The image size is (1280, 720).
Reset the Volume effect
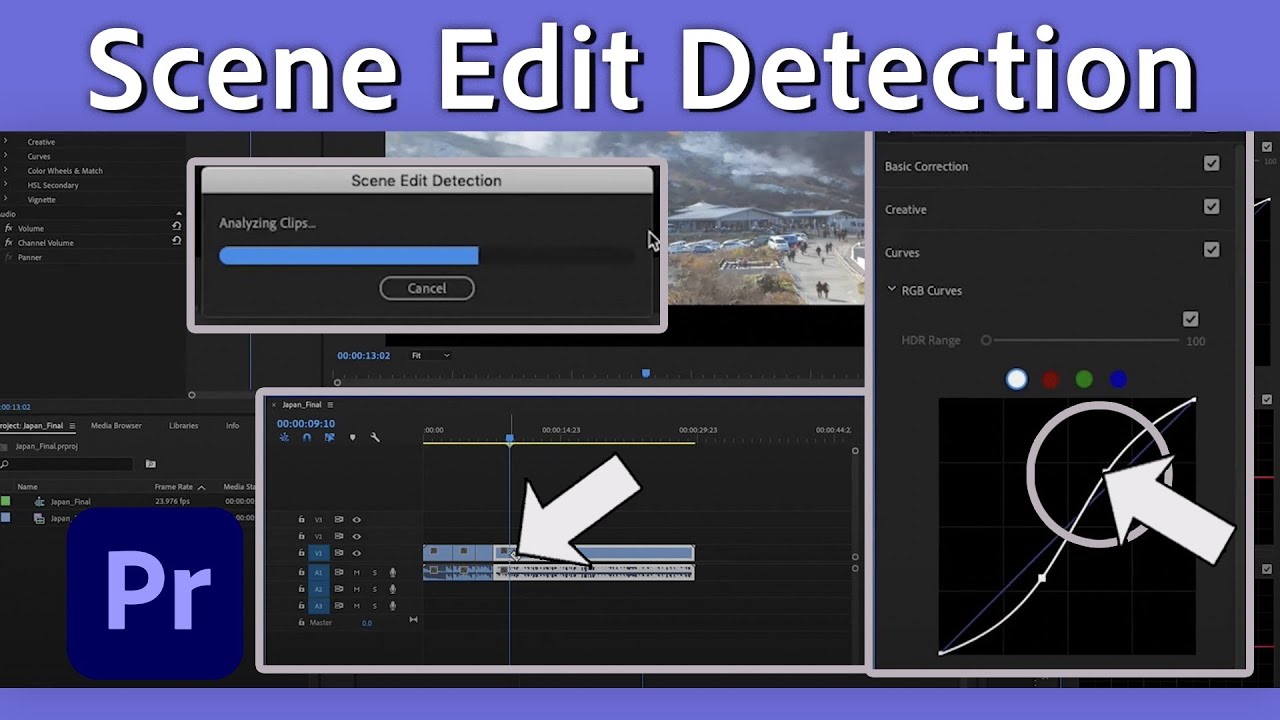click(177, 227)
